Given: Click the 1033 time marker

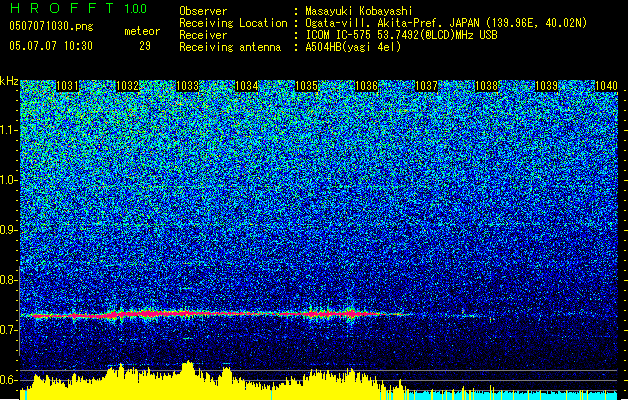Looking at the screenshot, I should (x=187, y=86).
